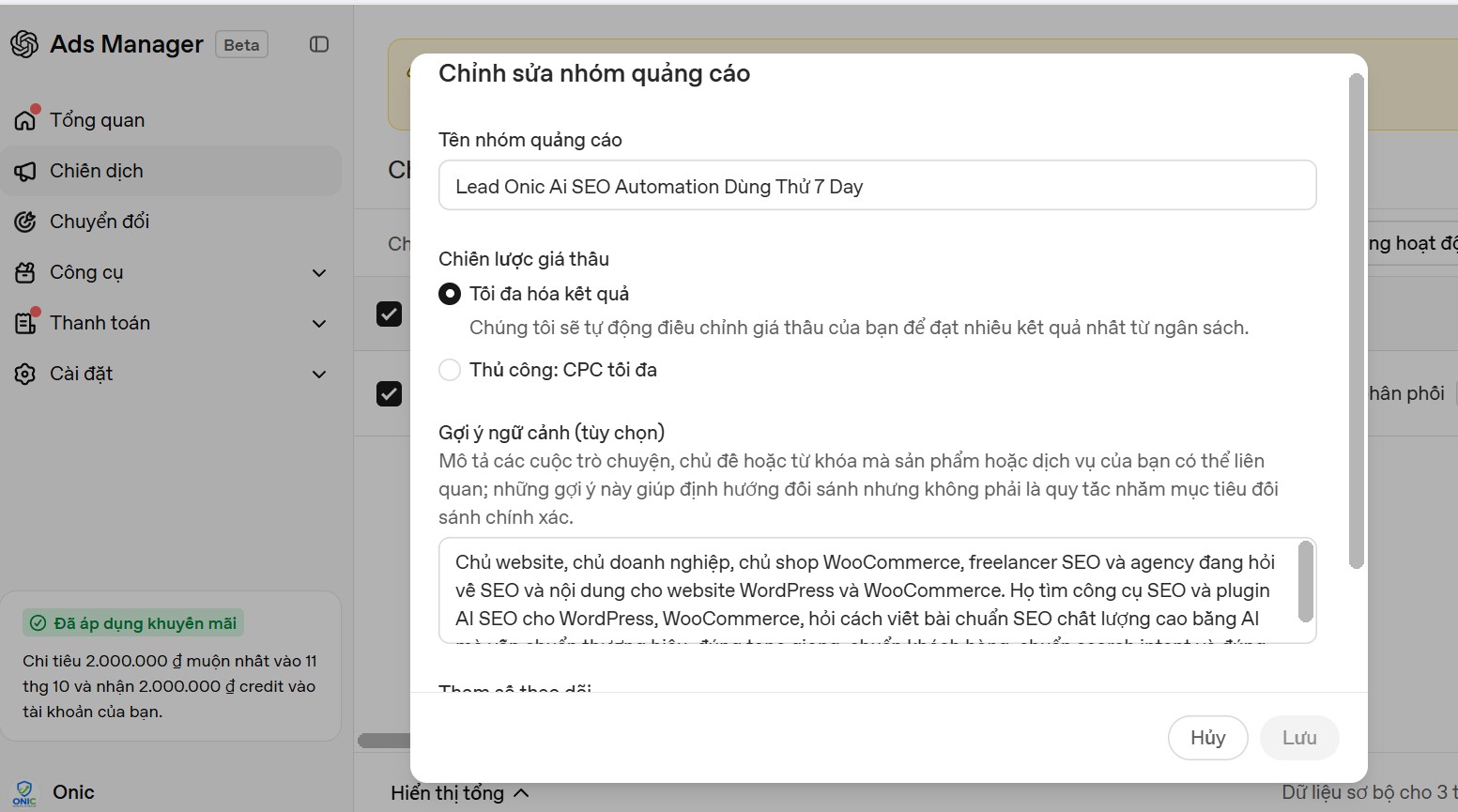Image resolution: width=1458 pixels, height=812 pixels.
Task: Click the context hints textarea scrollbar
Action: click(1305, 582)
